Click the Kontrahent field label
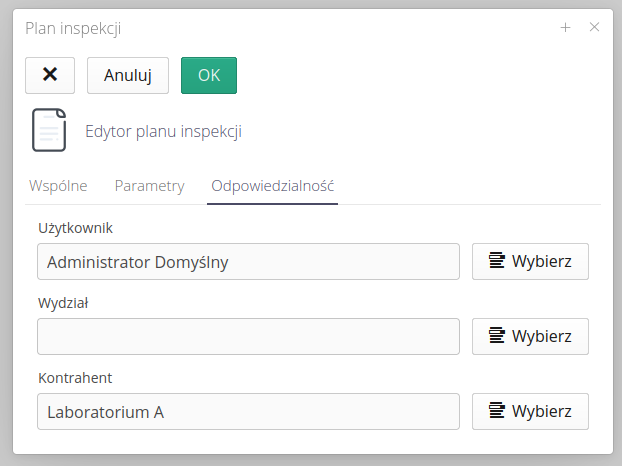This screenshot has width=622, height=466. [74, 378]
